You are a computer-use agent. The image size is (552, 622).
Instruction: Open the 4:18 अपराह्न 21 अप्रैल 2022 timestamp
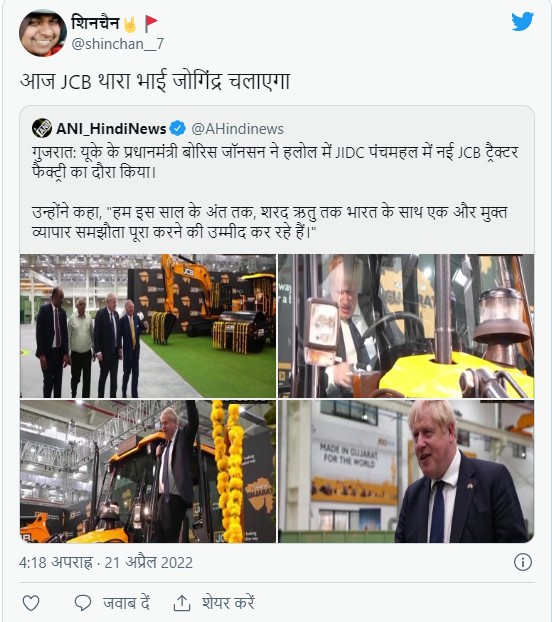106,562
